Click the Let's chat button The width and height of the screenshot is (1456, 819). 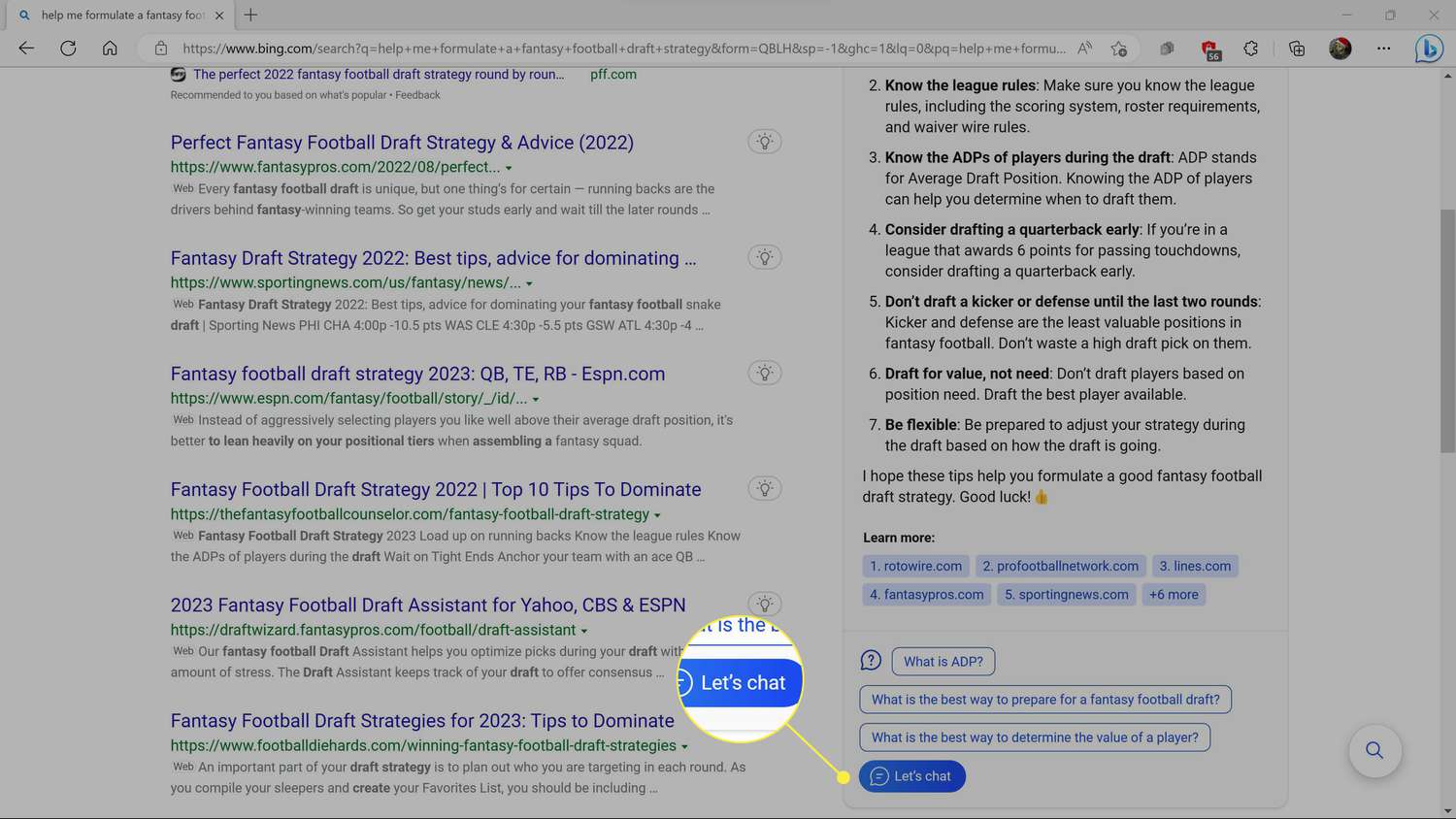click(x=911, y=776)
